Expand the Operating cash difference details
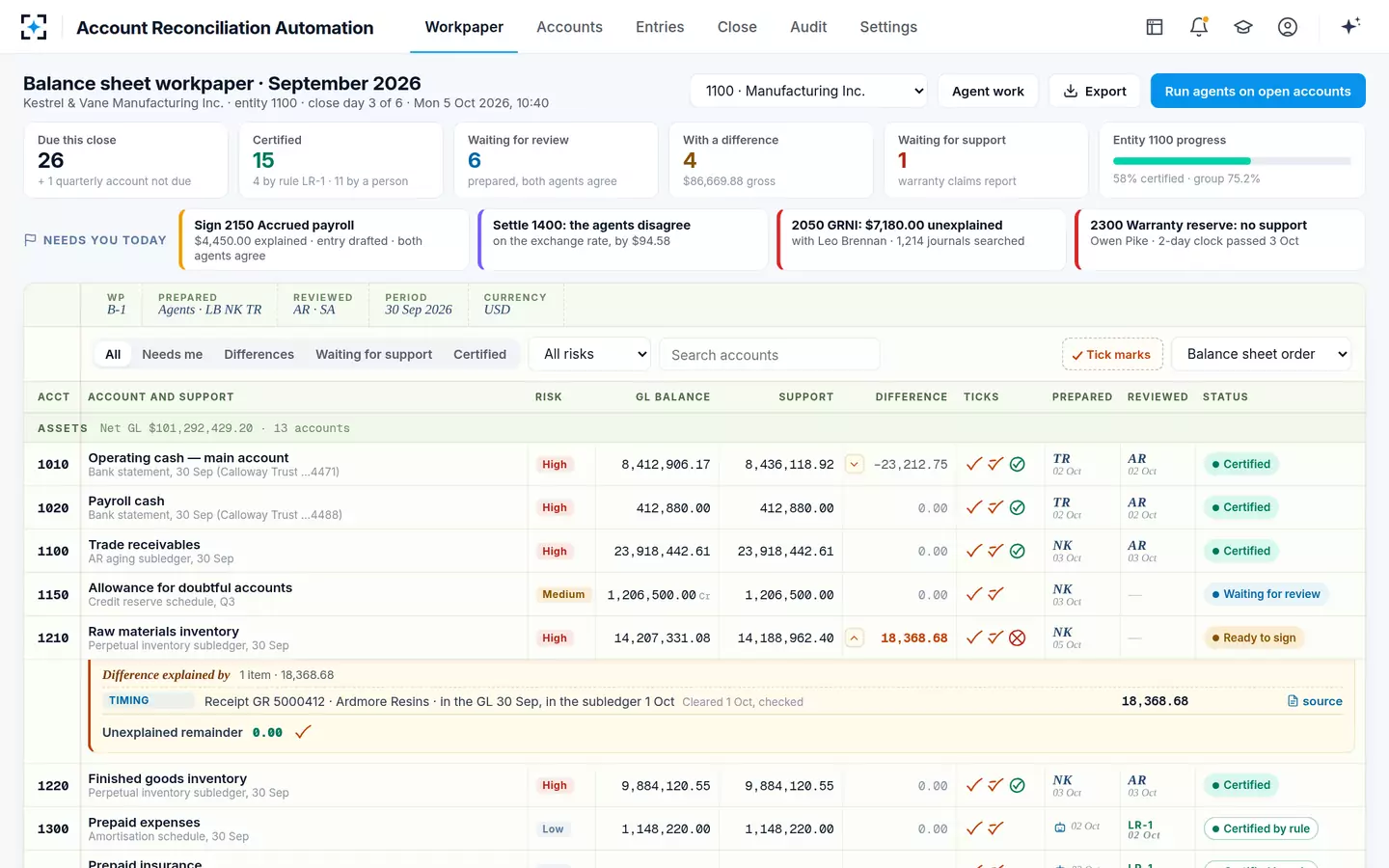The height and width of the screenshot is (868, 1389). coord(854,464)
